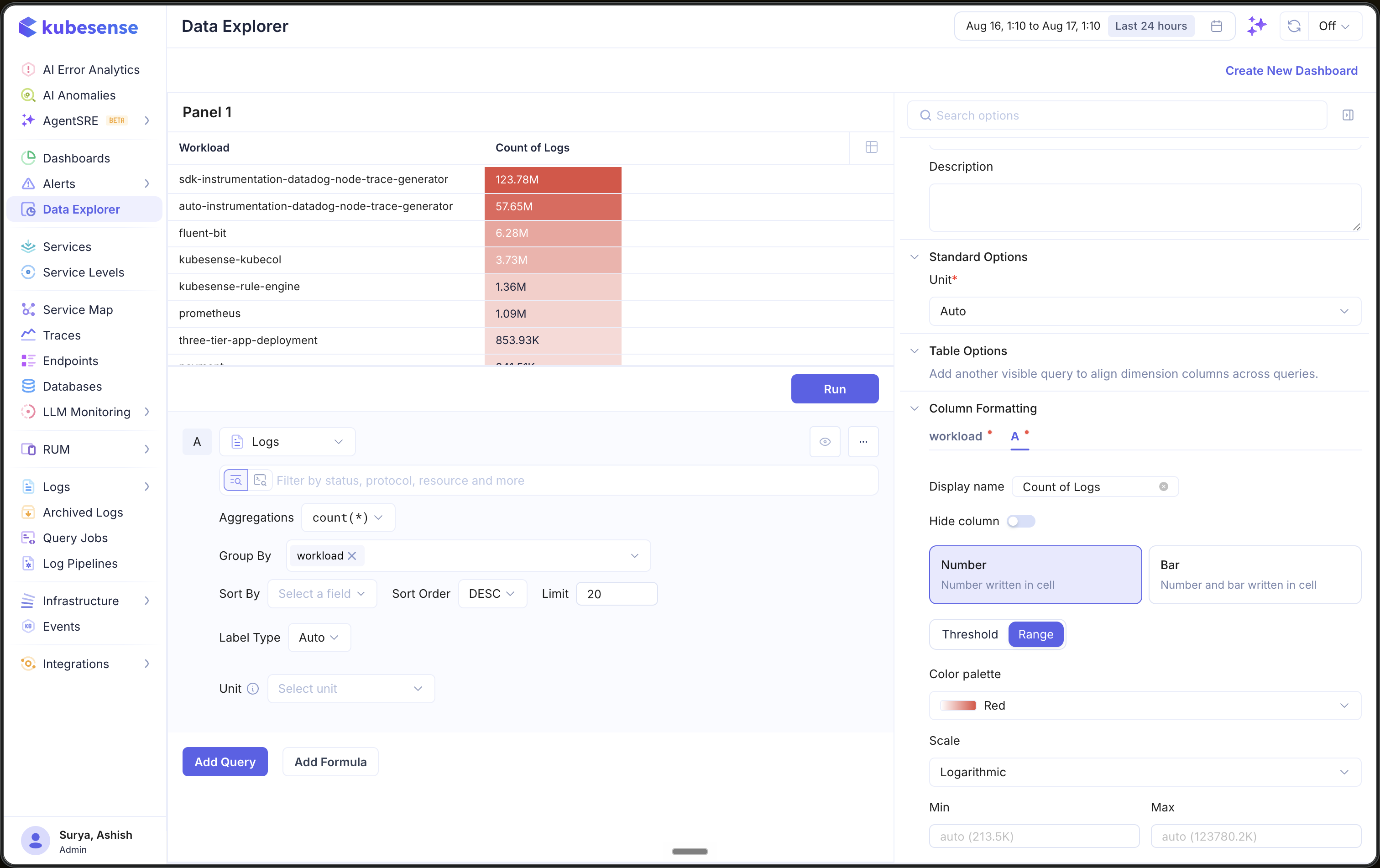Select the A column formatting tab
The height and width of the screenshot is (868, 1380).
[1014, 436]
